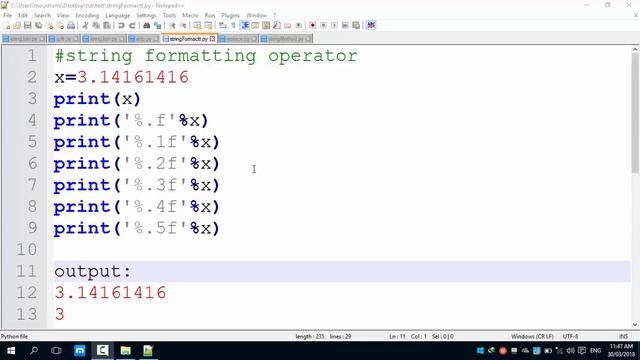Toggle synchronized horizontal scrolling
640x360 pixels.
coord(209,25)
